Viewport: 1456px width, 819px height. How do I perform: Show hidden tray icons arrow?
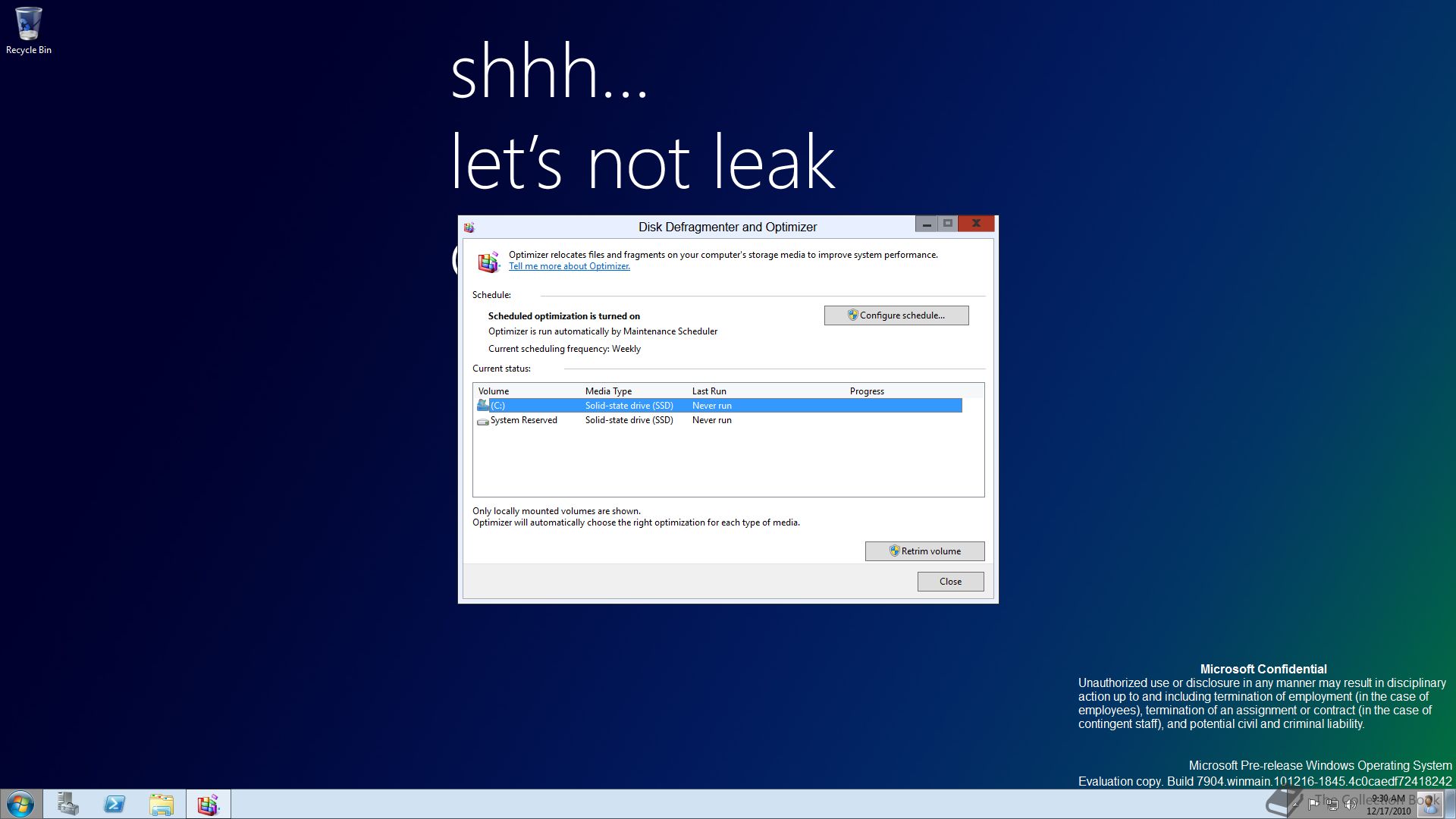point(1297,805)
